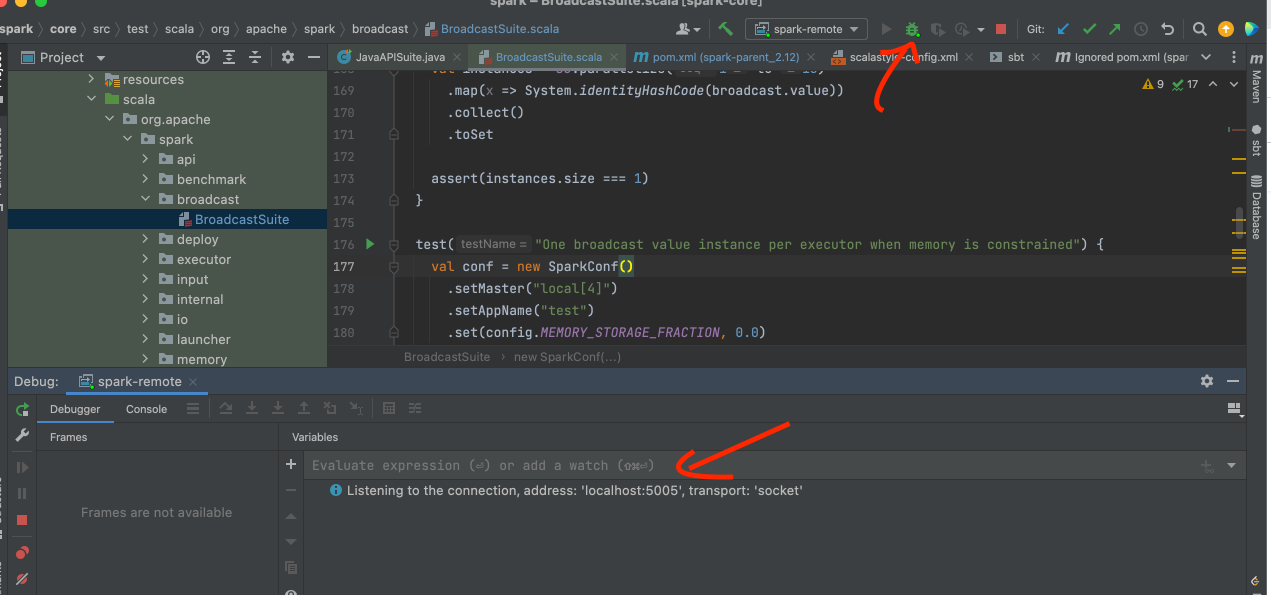This screenshot has height=595, width=1271.
Task: Open the sbt tool window on right
Action: [x=1257, y=140]
